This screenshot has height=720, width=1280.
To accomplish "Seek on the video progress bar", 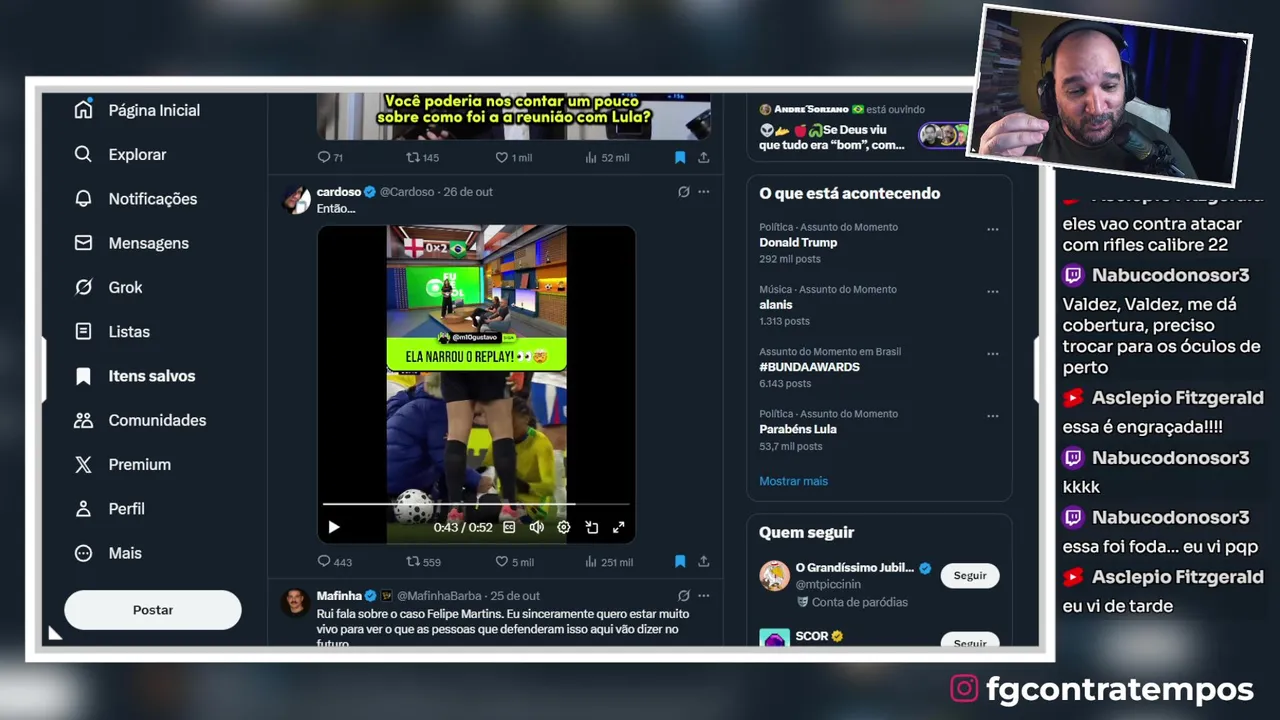I will click(x=476, y=506).
